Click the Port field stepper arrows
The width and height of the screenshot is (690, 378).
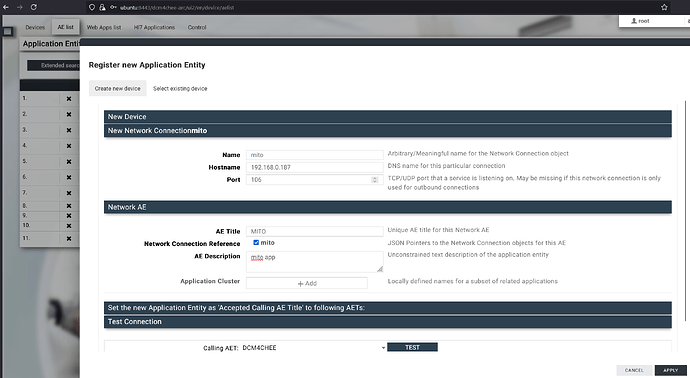tap(375, 180)
